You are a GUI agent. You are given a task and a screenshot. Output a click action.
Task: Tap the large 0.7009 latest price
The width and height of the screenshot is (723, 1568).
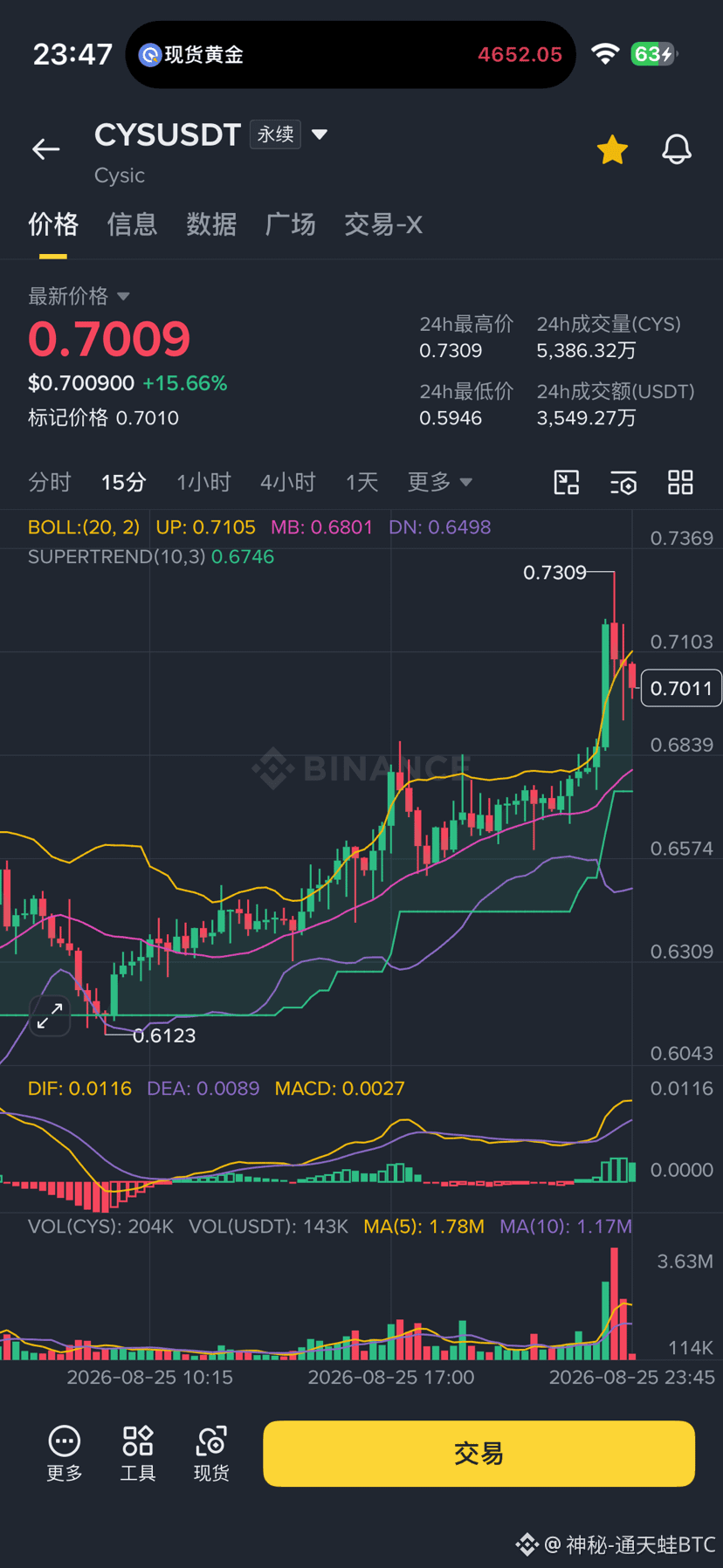tap(109, 339)
